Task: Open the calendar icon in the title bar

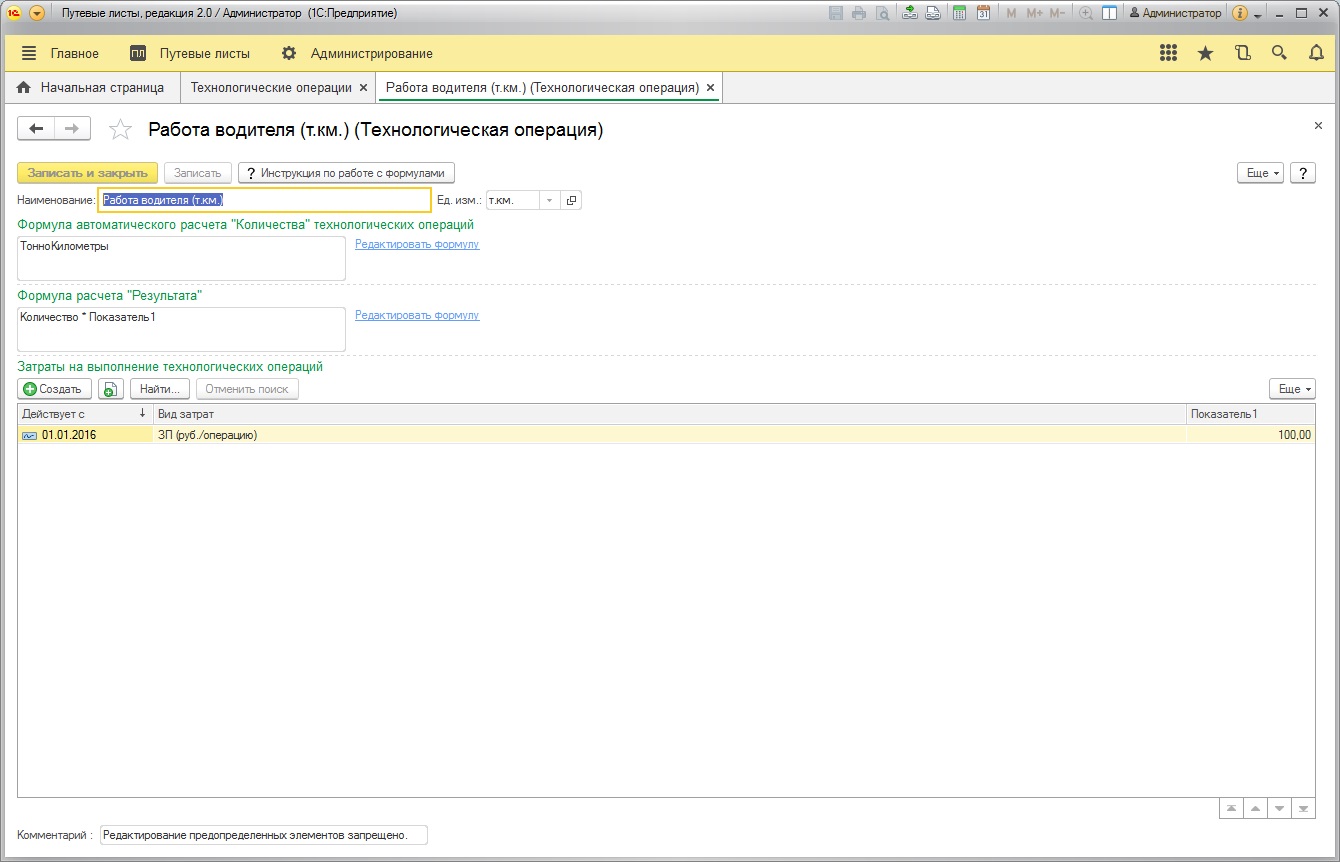Action: coord(983,13)
